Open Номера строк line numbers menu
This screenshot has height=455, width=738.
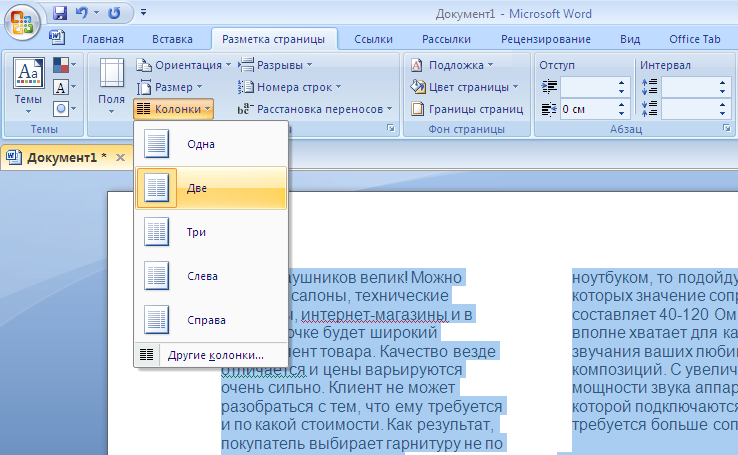[x=289, y=87]
